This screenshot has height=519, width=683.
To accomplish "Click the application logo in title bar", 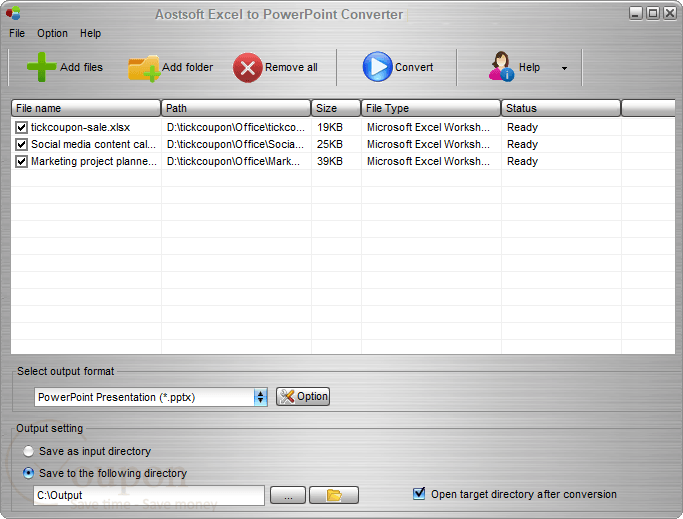I will coord(13,13).
